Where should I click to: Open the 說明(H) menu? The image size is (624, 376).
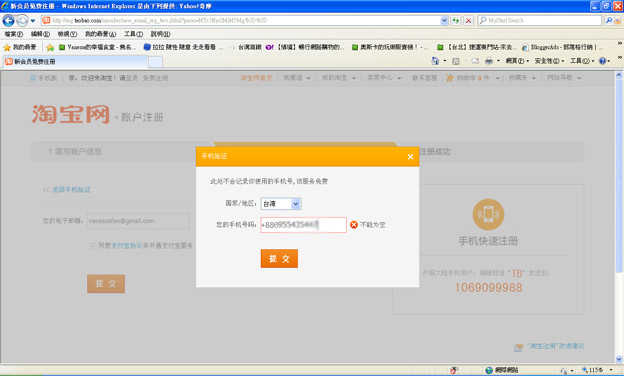pyautogui.click(x=160, y=34)
